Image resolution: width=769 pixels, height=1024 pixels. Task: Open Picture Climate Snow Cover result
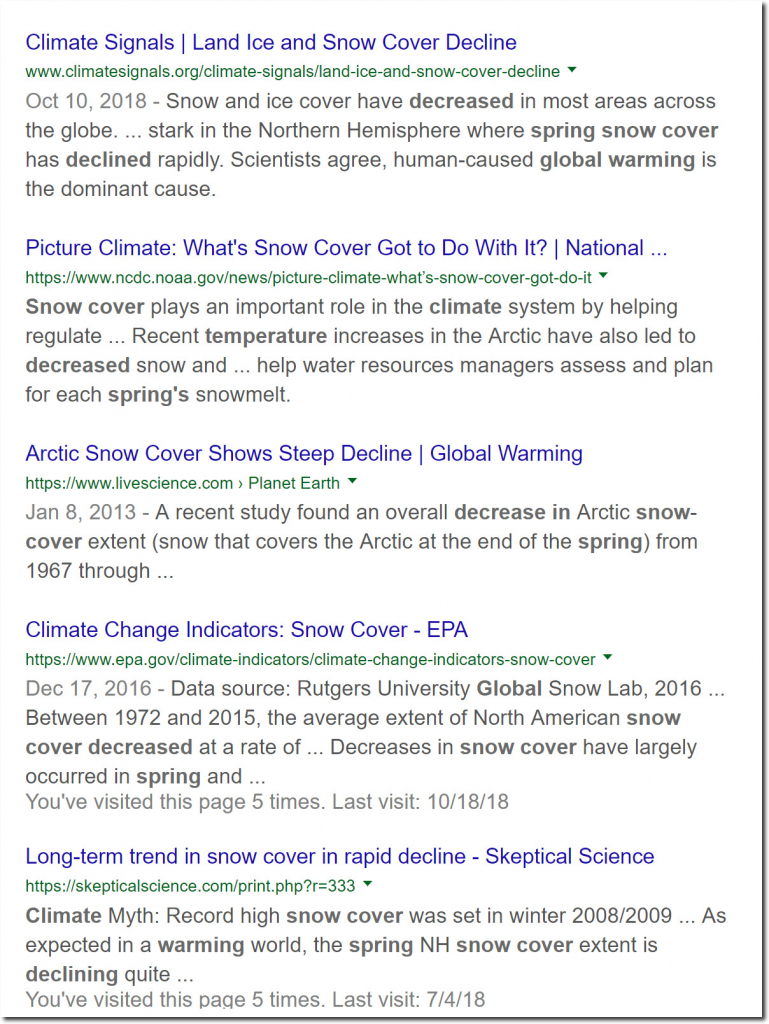pyautogui.click(x=346, y=248)
